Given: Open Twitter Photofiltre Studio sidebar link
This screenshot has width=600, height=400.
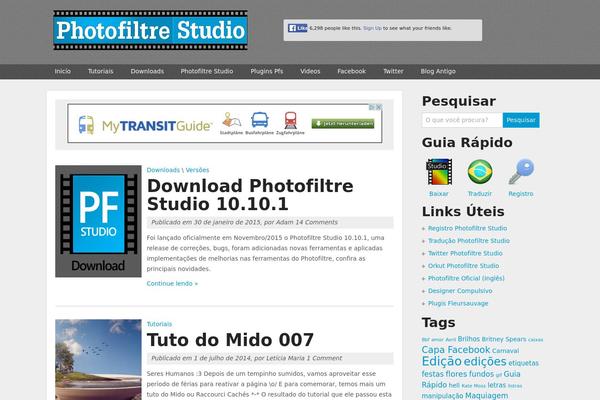Looking at the screenshot, I should pos(465,253).
